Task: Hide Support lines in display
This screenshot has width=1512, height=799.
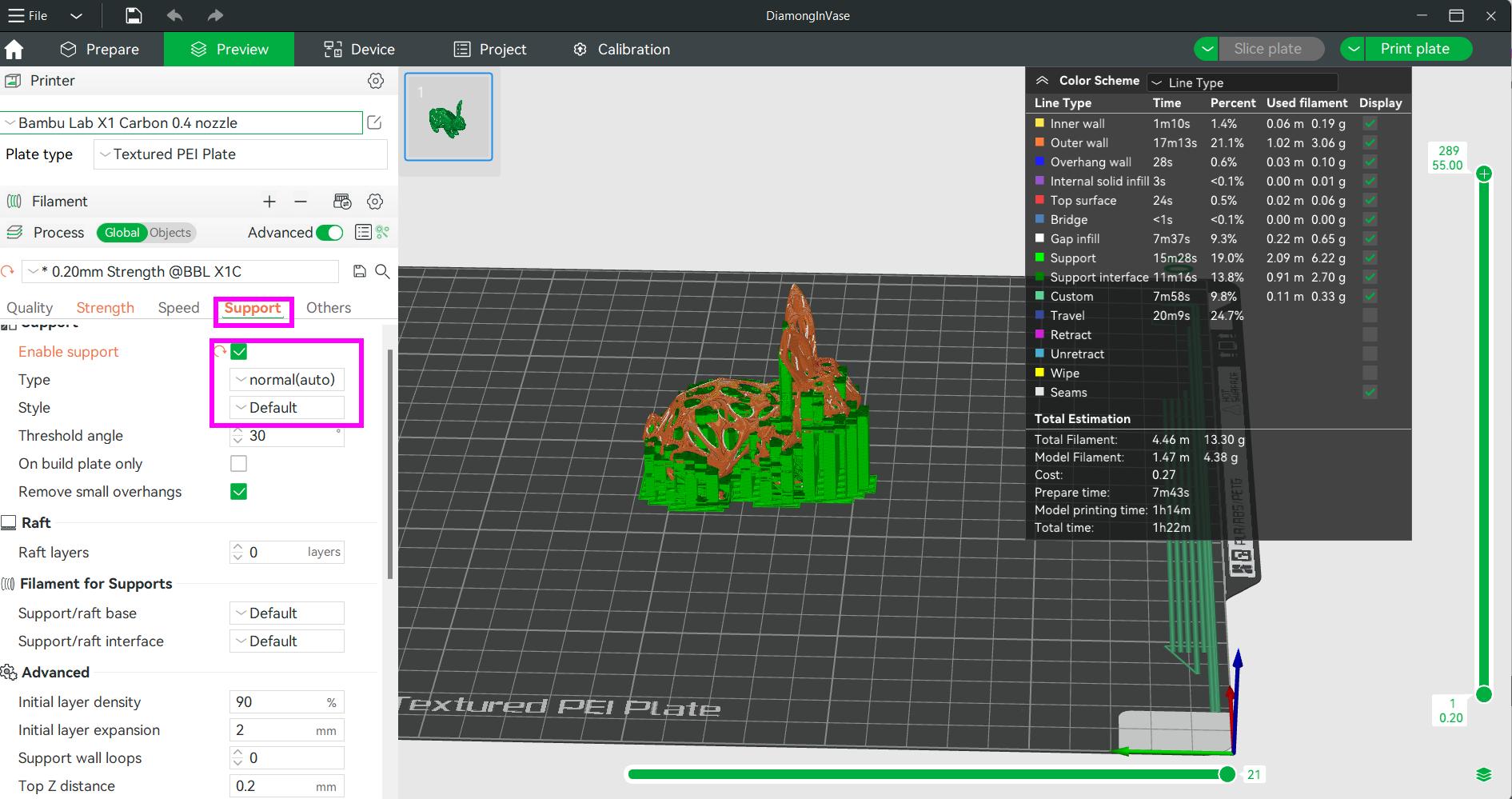Action: coord(1370,258)
